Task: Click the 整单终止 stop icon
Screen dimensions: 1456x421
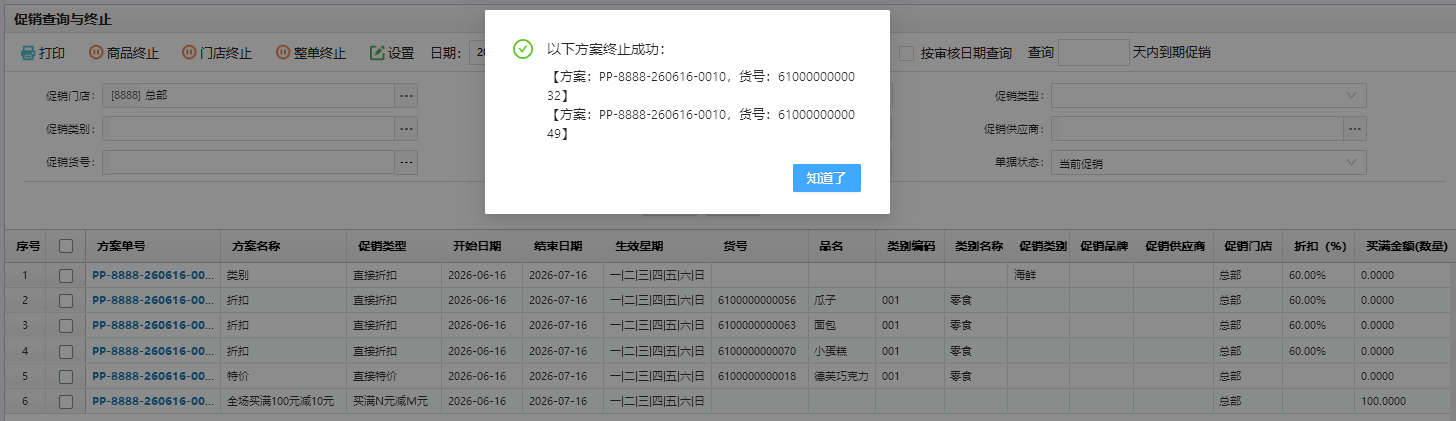Action: click(x=283, y=53)
